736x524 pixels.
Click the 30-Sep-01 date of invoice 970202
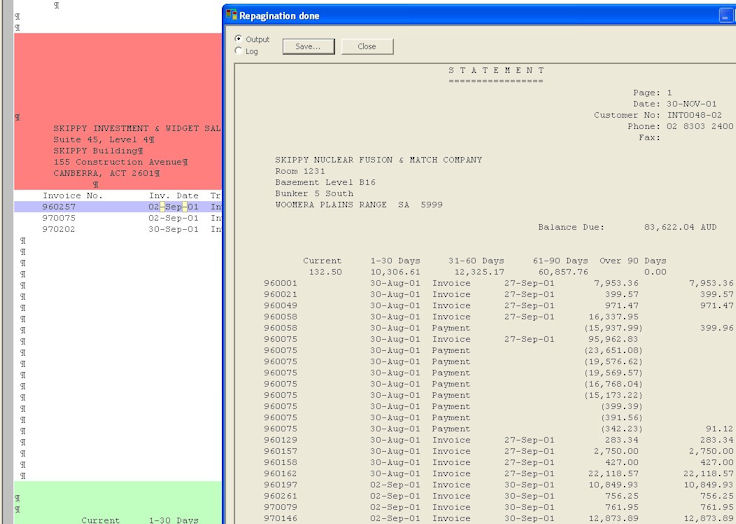pos(174,229)
